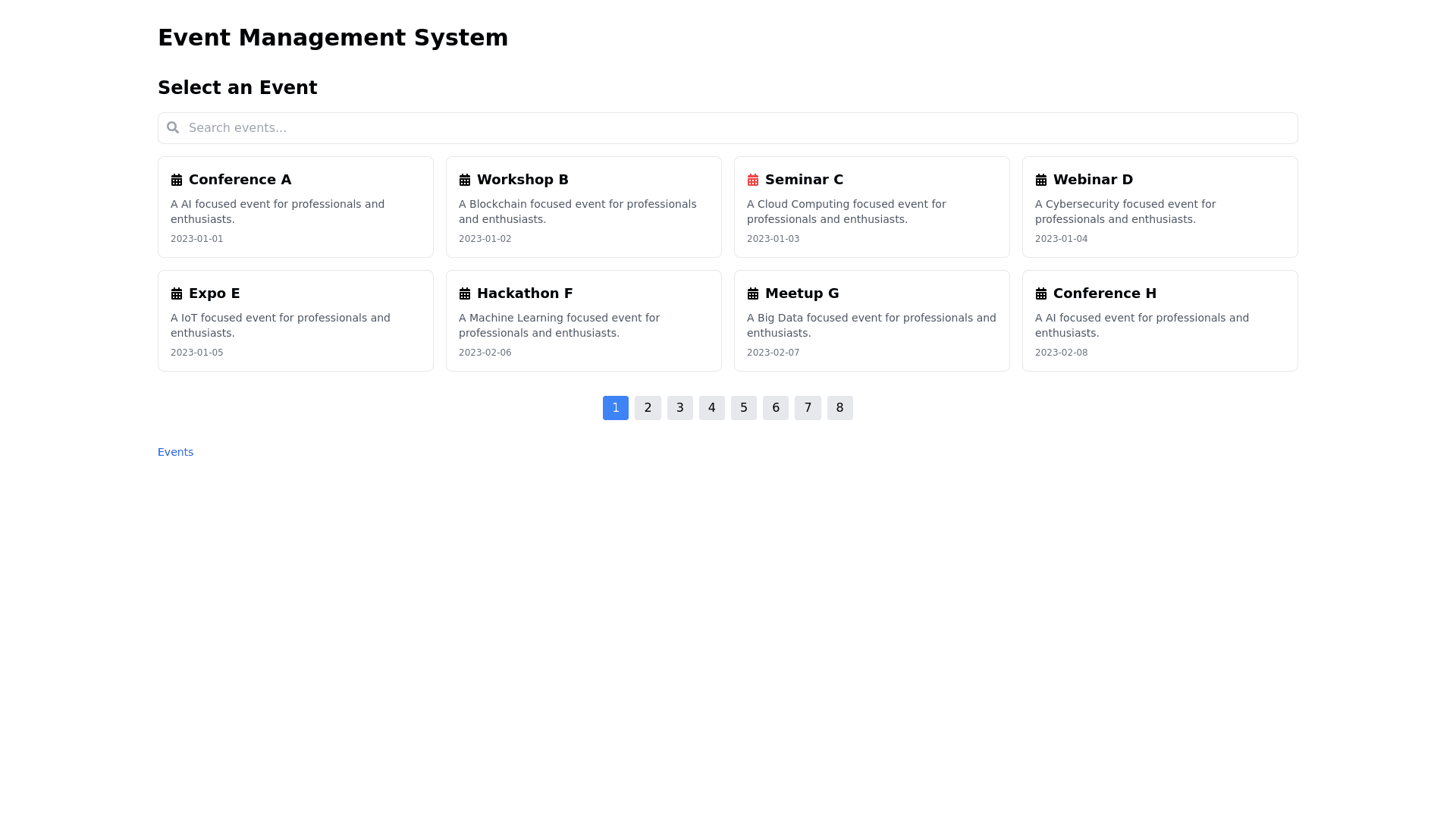Click calendar icon beside Meetup G
The width and height of the screenshot is (1456, 819).
click(753, 293)
